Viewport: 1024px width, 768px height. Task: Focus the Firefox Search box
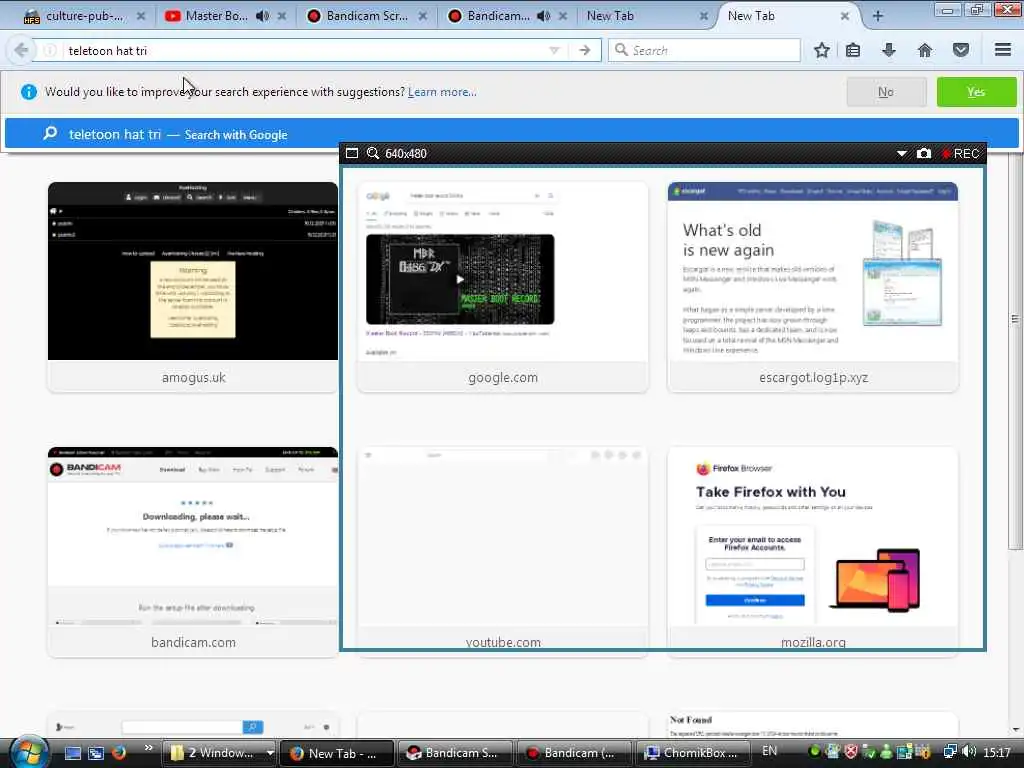tap(704, 50)
